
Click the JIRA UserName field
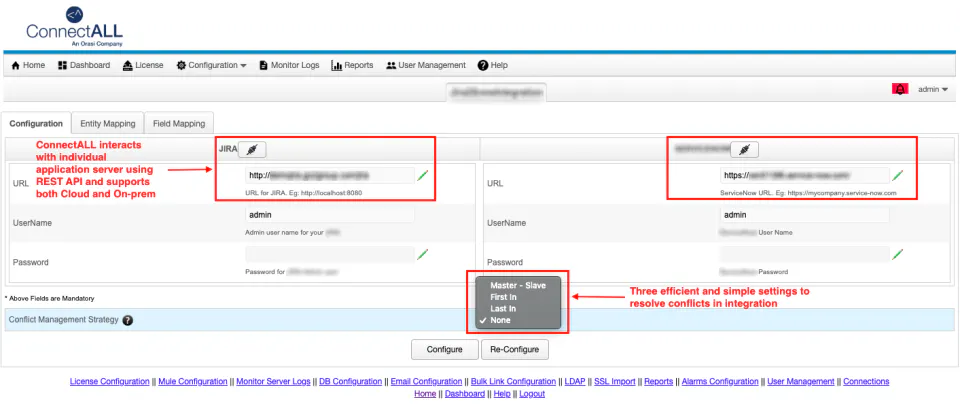point(330,215)
